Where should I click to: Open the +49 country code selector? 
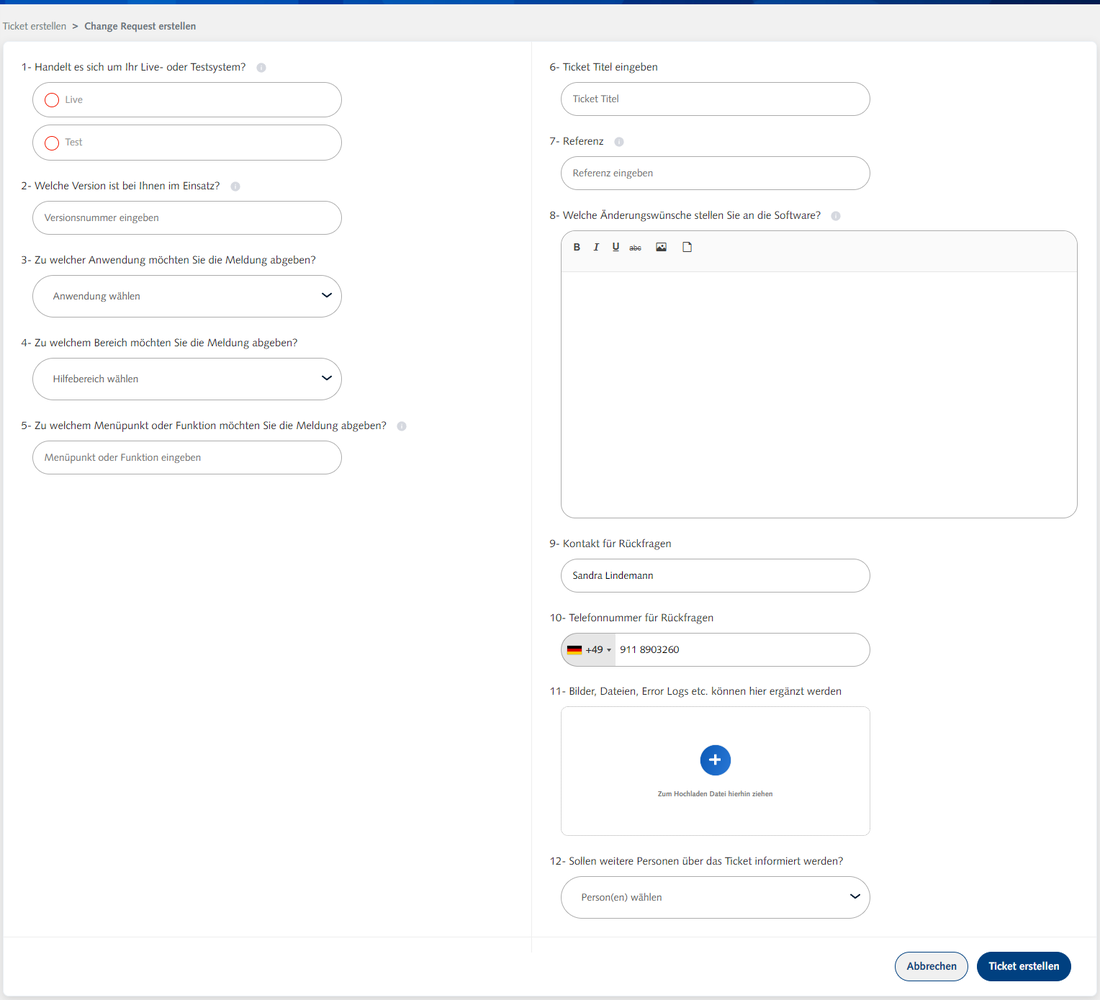click(589, 650)
